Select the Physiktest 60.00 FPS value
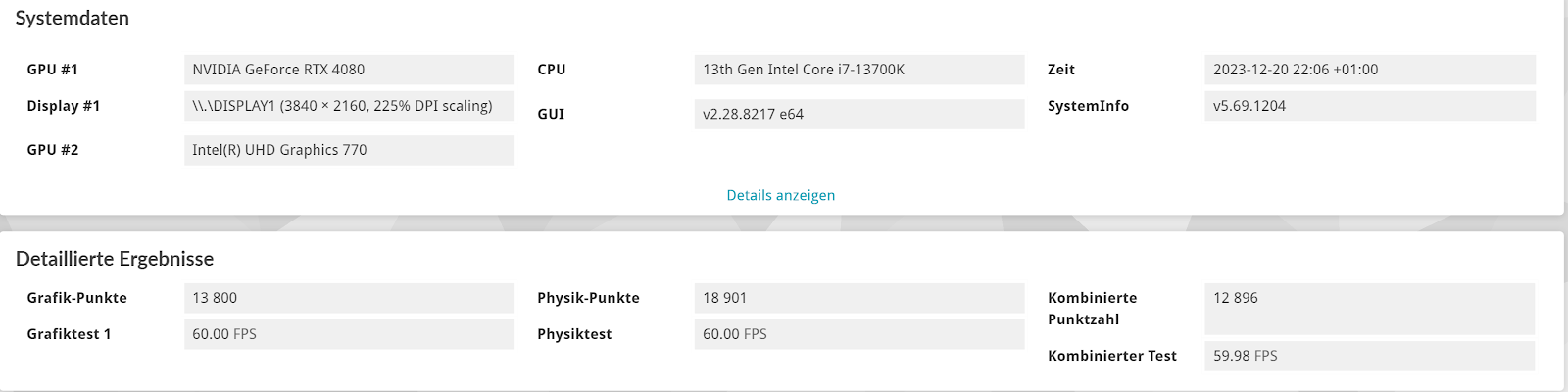This screenshot has height=392, width=1568. [859, 334]
